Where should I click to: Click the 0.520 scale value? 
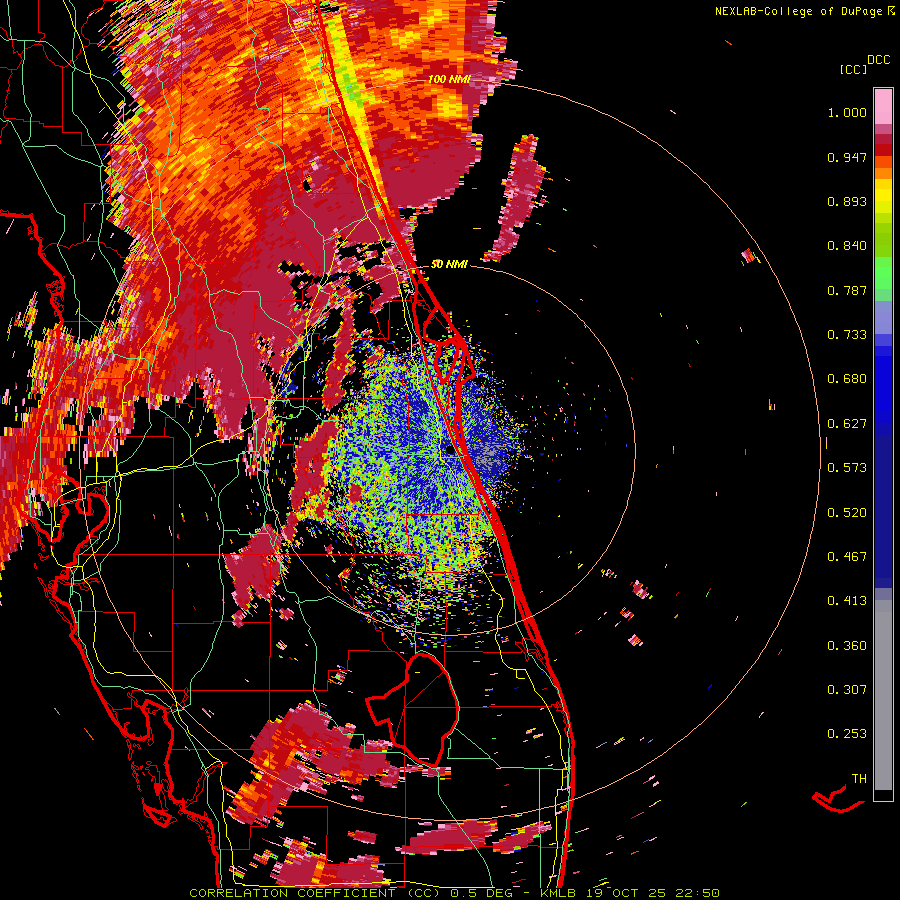pyautogui.click(x=847, y=513)
